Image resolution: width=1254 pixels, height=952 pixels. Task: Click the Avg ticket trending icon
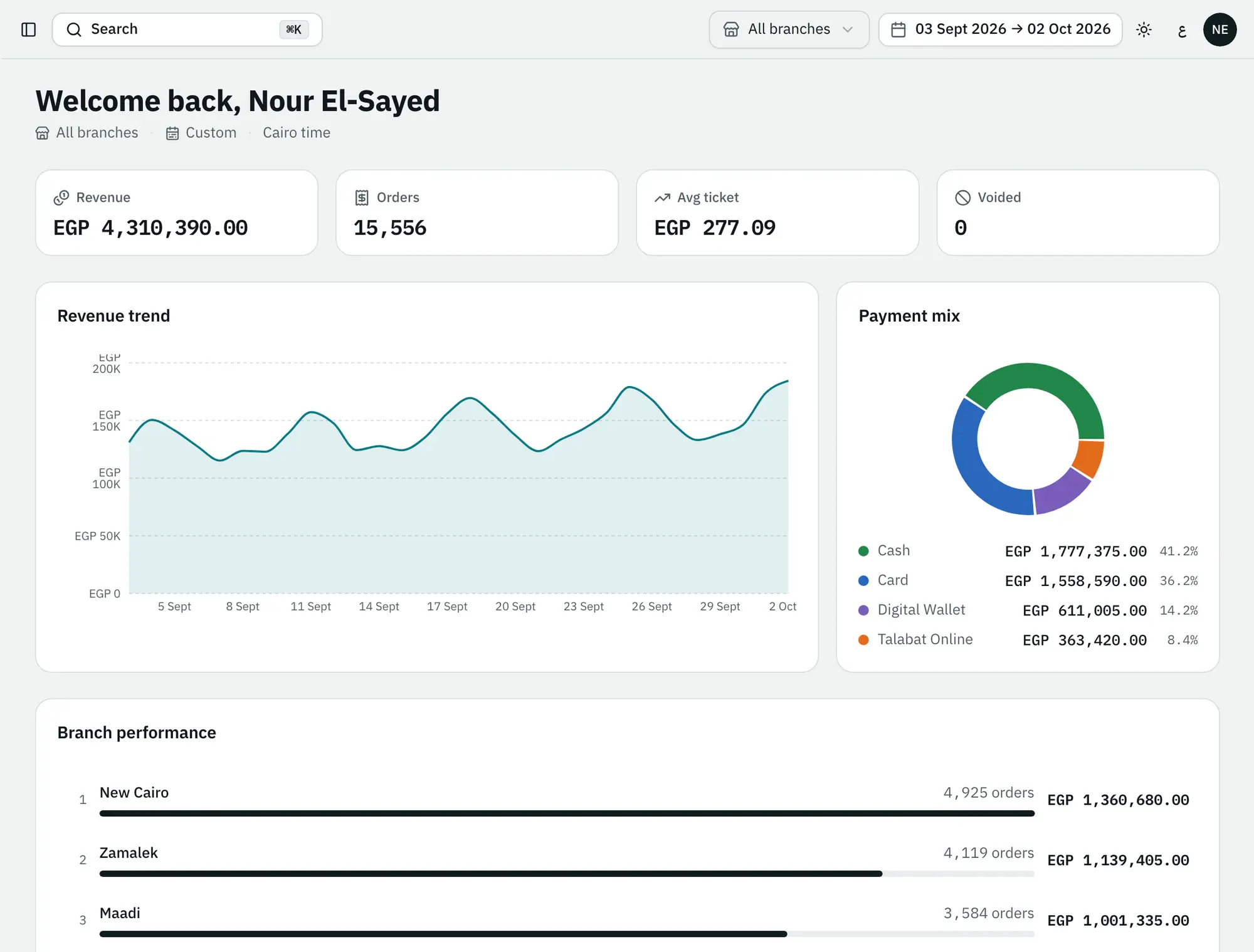(x=662, y=197)
